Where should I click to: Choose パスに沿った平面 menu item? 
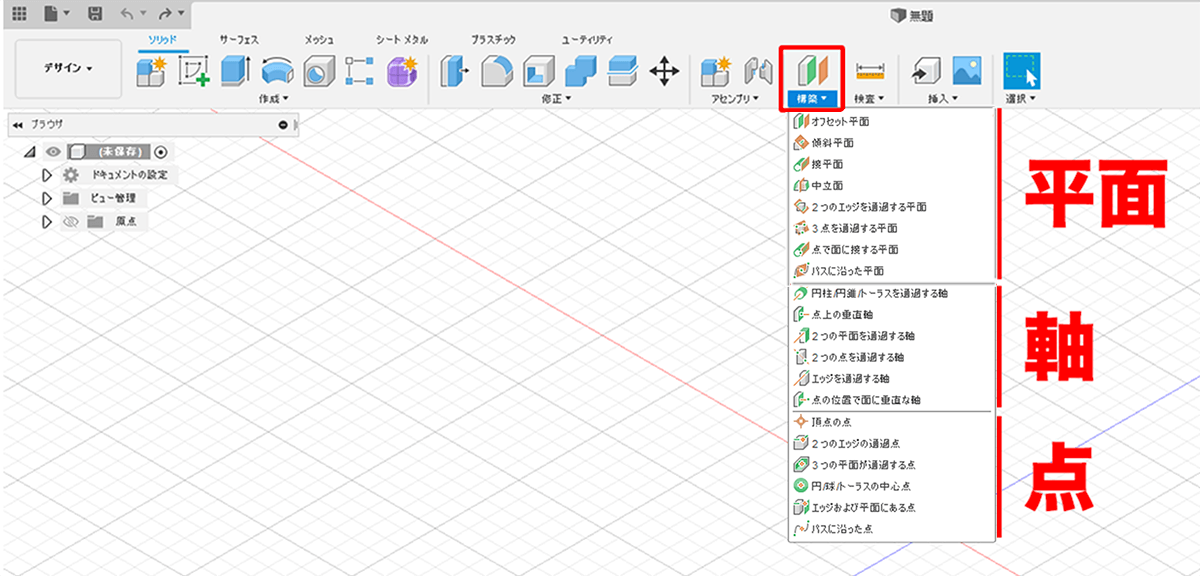pos(892,271)
